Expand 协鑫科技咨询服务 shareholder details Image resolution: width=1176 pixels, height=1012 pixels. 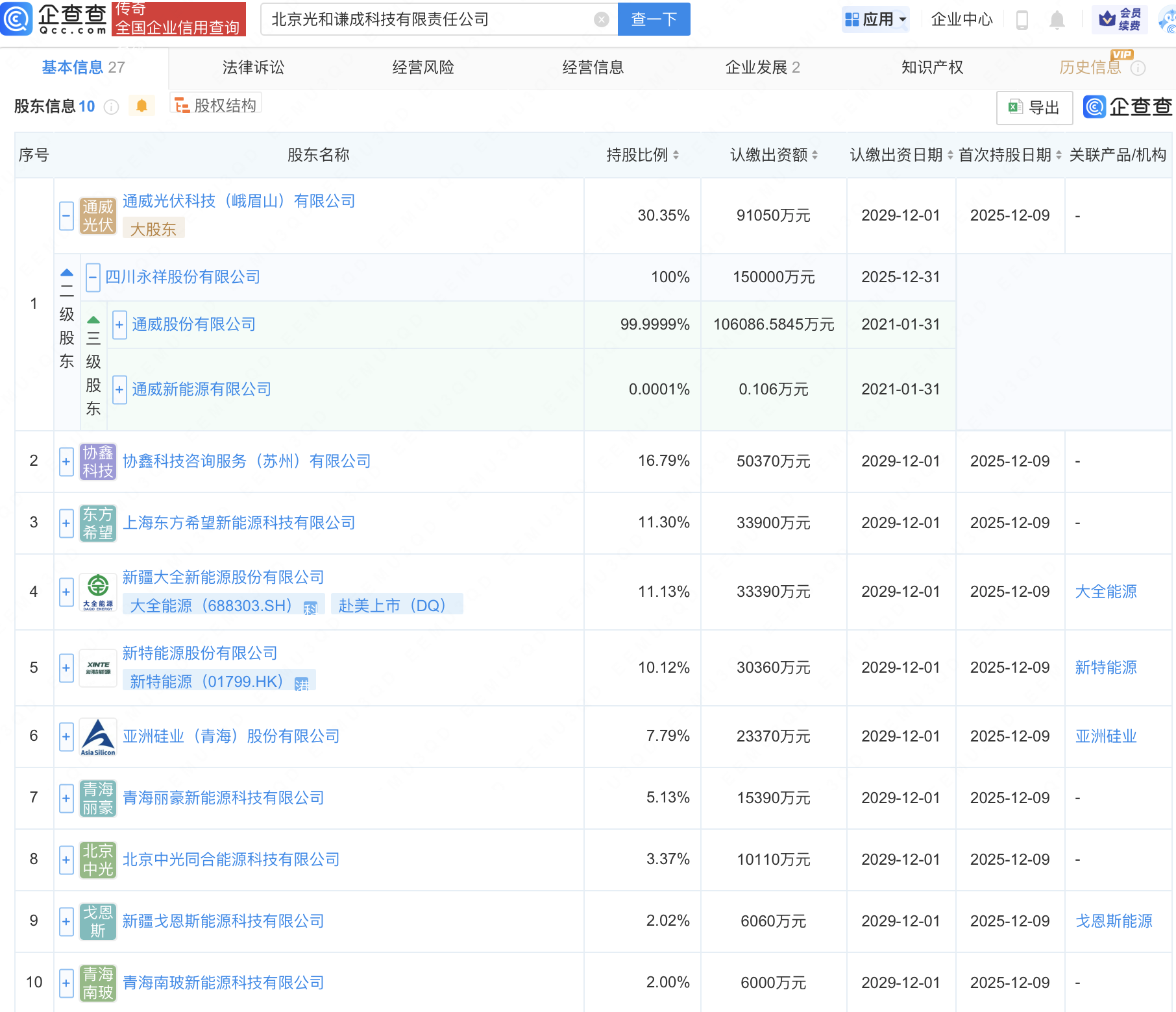[66, 461]
